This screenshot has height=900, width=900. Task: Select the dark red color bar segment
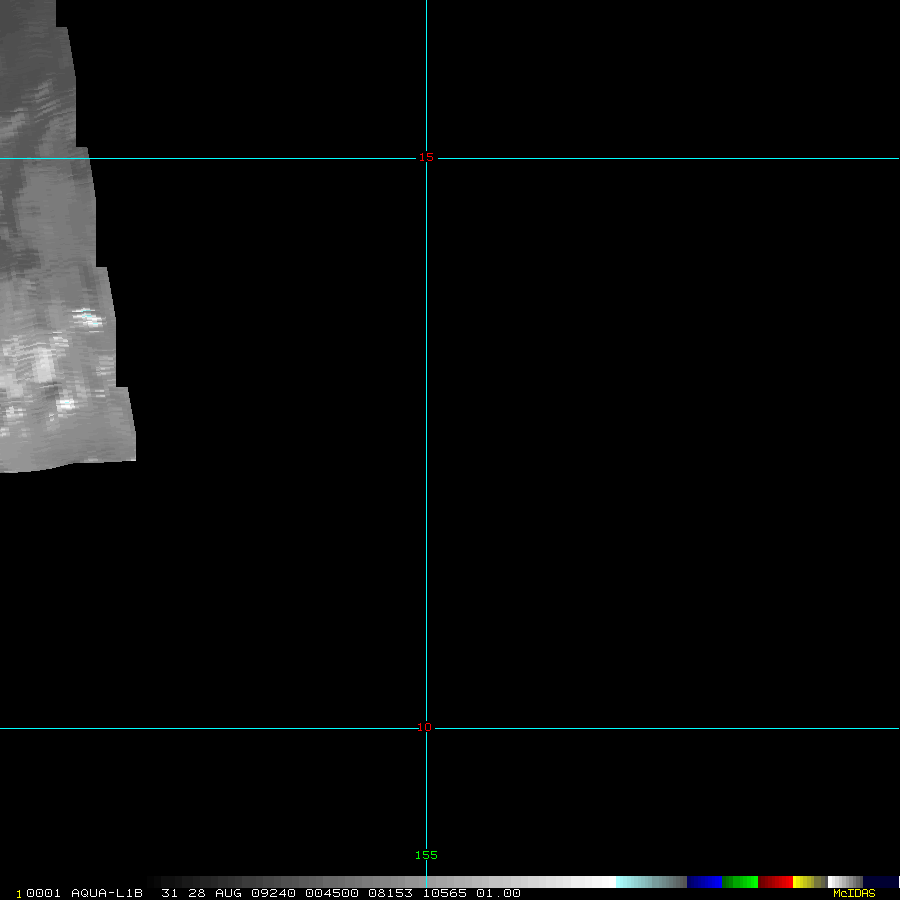coord(775,882)
